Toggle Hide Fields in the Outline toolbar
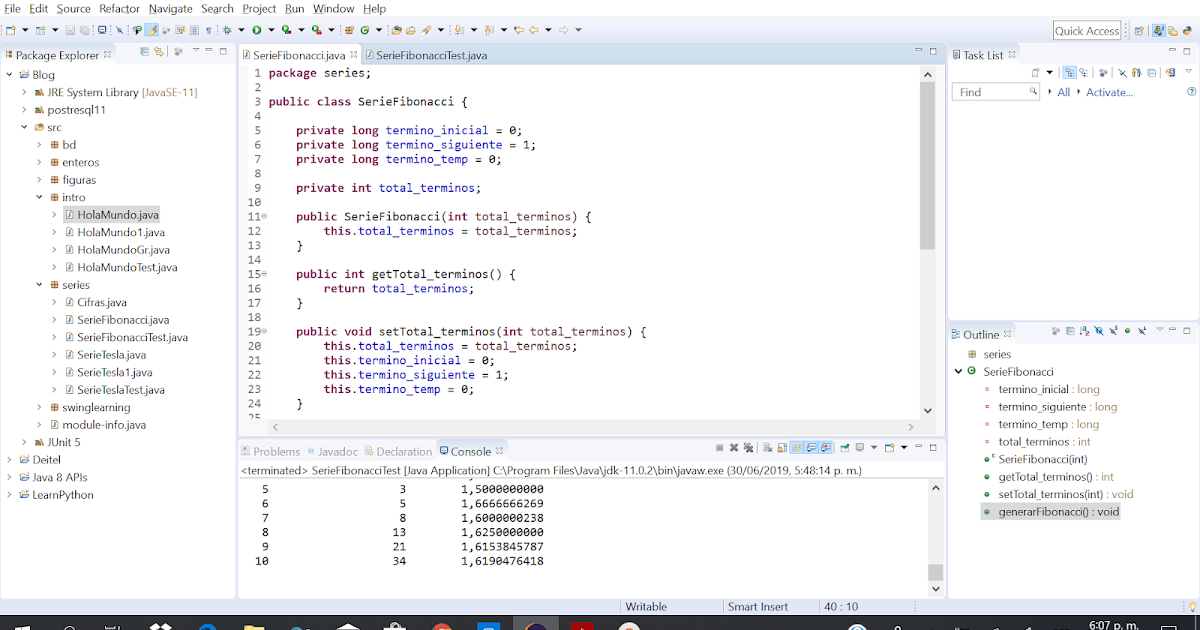Screen dimensions: 1200x630 (x=1099, y=333)
